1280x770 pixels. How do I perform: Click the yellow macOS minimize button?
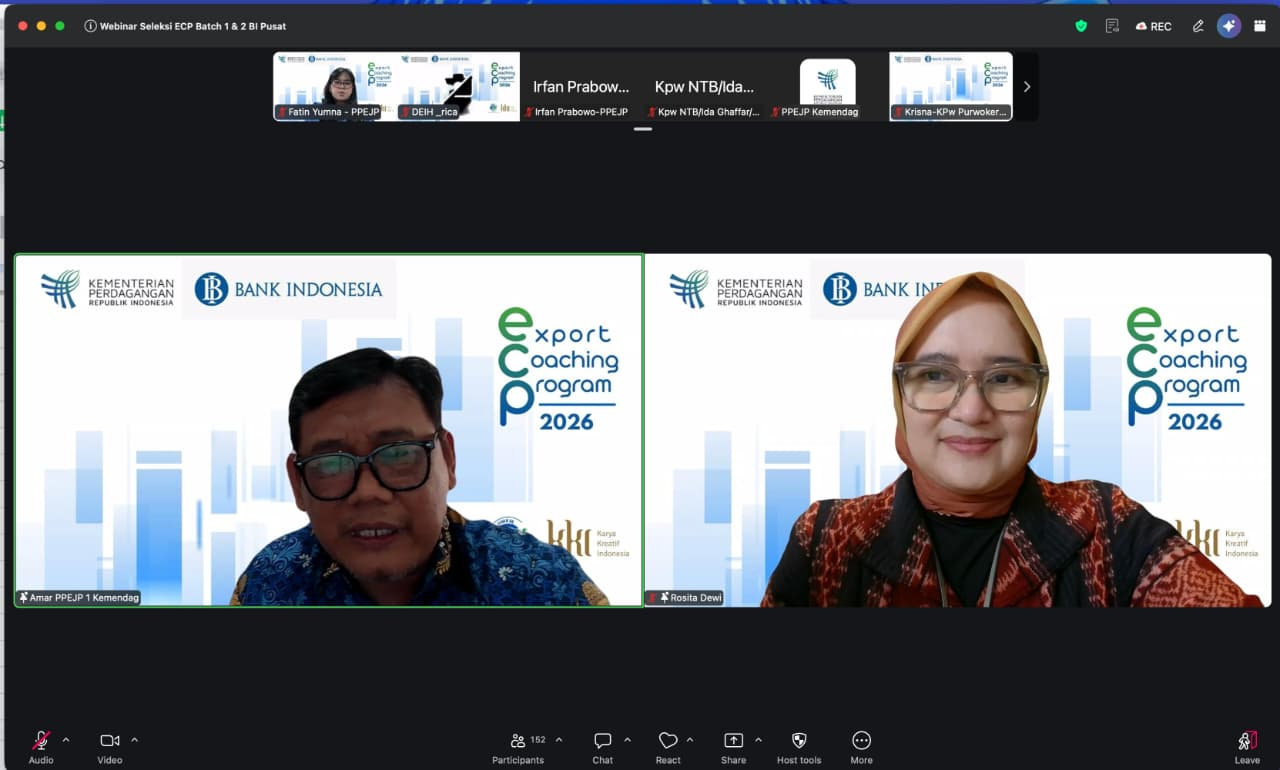tap(41, 26)
